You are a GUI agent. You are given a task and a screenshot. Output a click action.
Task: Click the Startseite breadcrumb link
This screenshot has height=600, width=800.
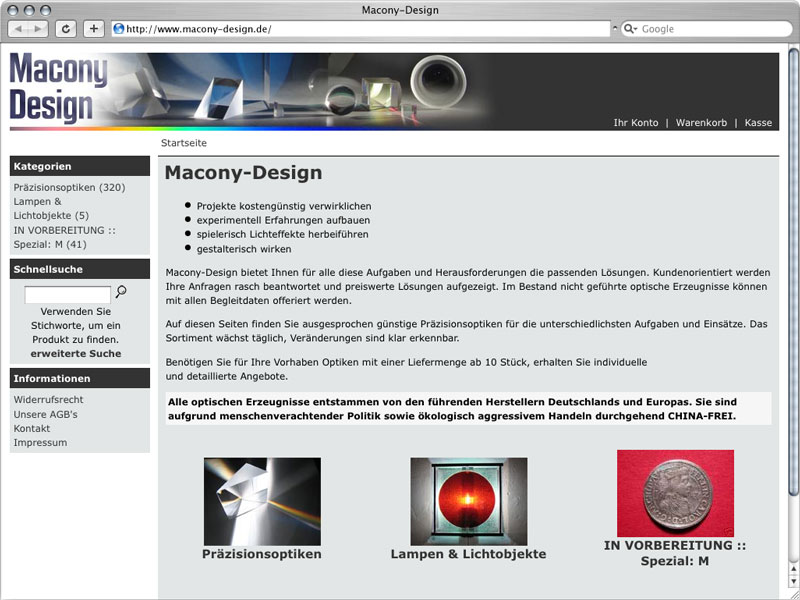(184, 143)
